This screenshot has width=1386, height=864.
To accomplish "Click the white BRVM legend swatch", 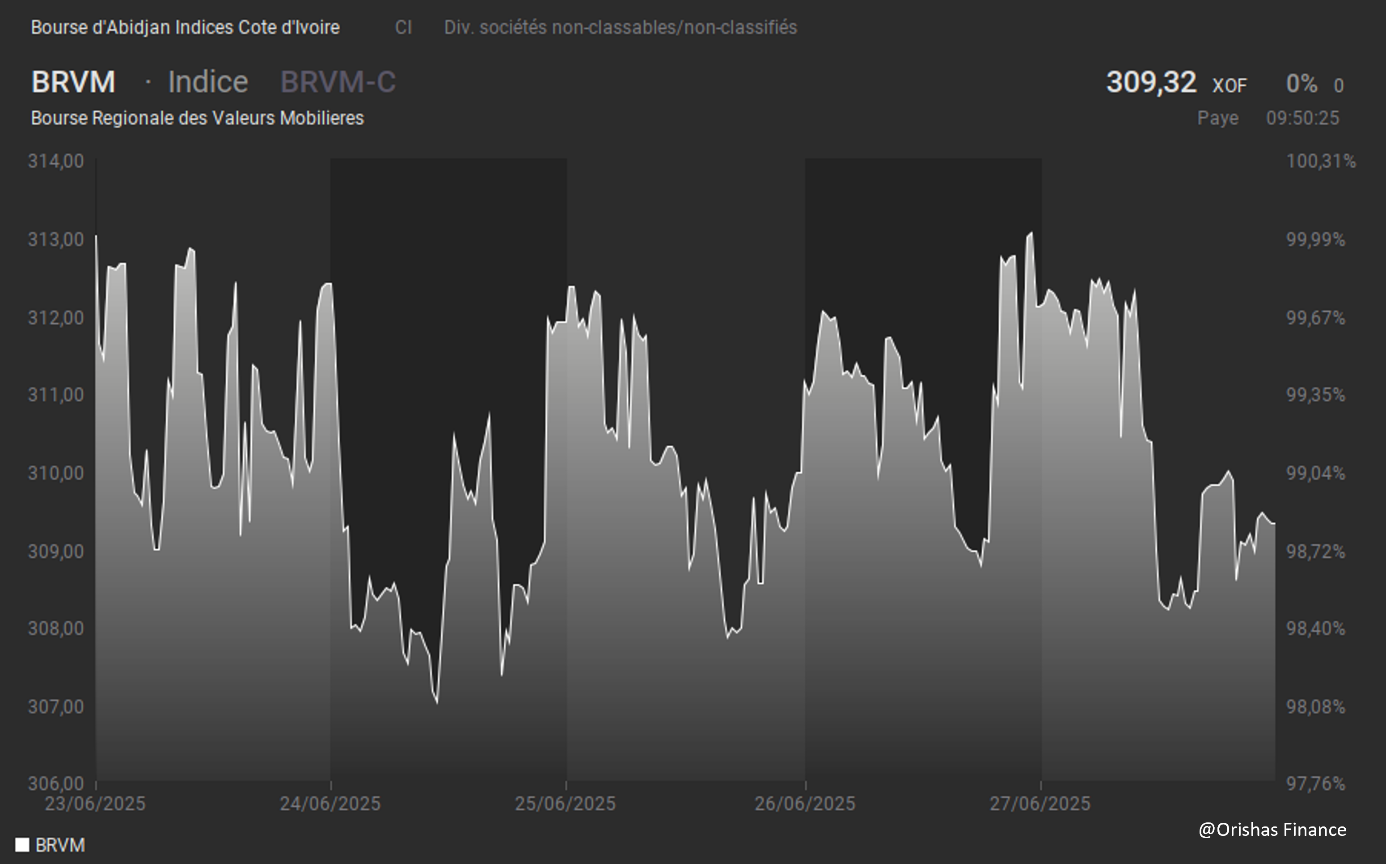I will pyautogui.click(x=22, y=845).
